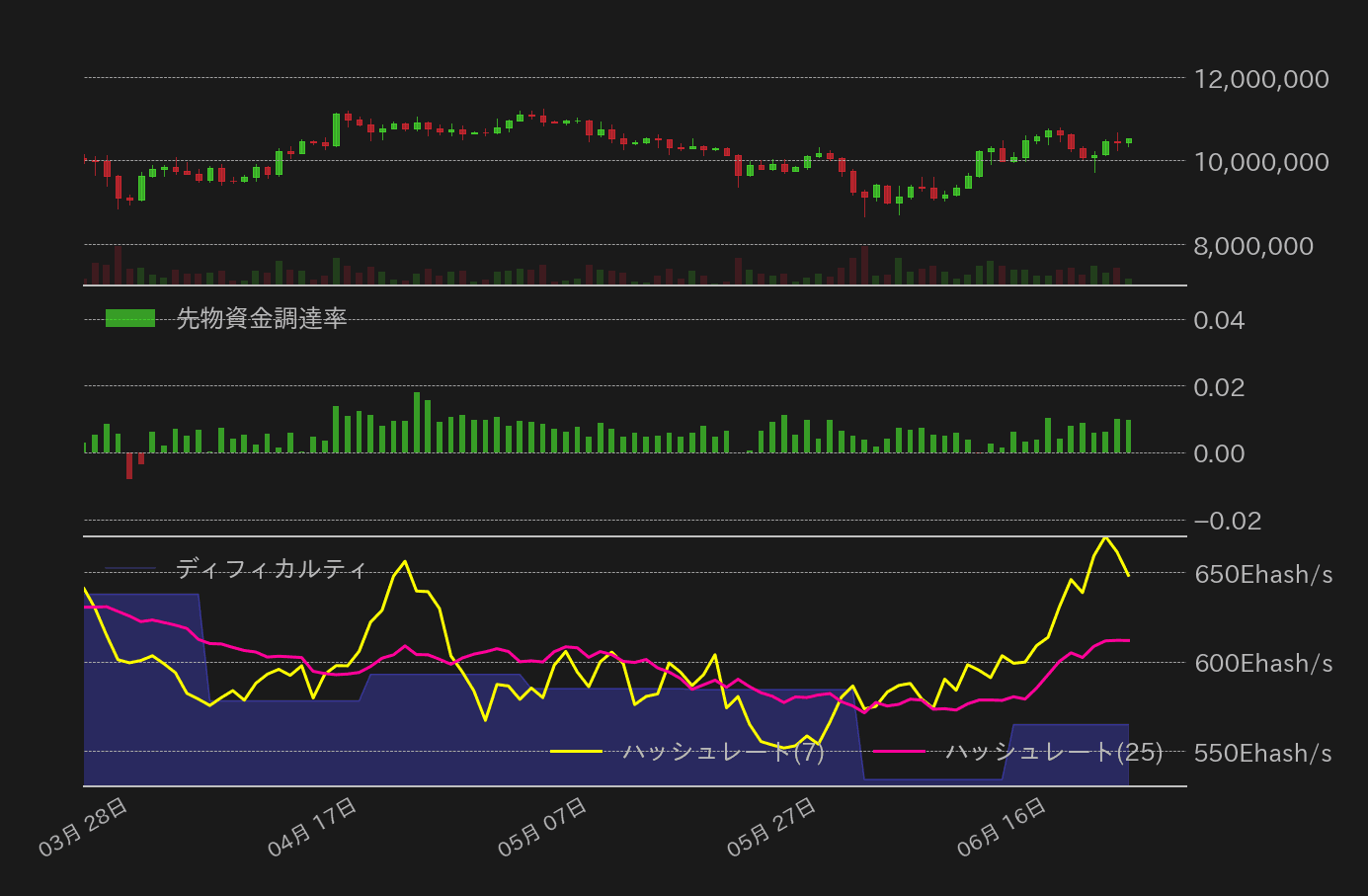Image resolution: width=1368 pixels, height=896 pixels.
Task: Click the tallest green funding rate bar
Action: tap(418, 420)
